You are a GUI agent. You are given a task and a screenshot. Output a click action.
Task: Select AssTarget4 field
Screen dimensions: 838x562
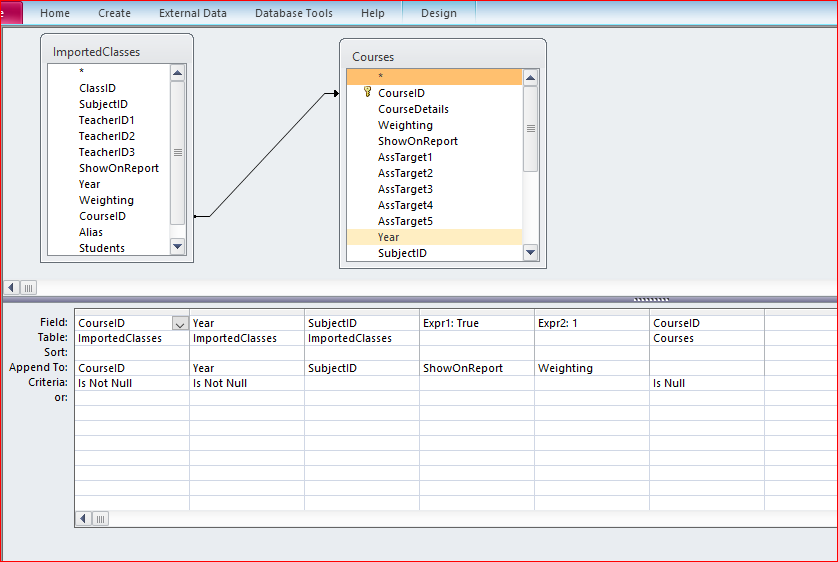coord(434,205)
